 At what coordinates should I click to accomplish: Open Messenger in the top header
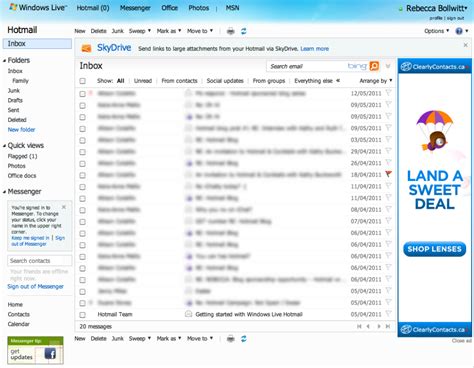[135, 8]
